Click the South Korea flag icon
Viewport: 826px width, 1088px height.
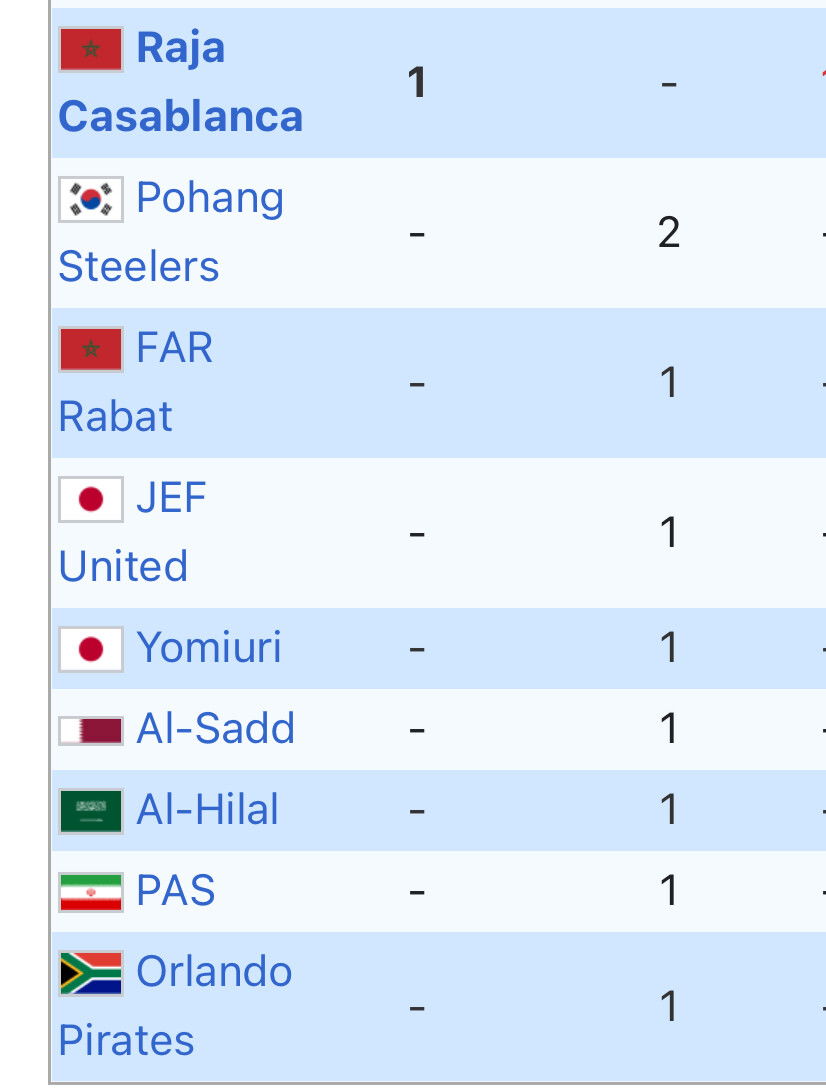tap(91, 199)
